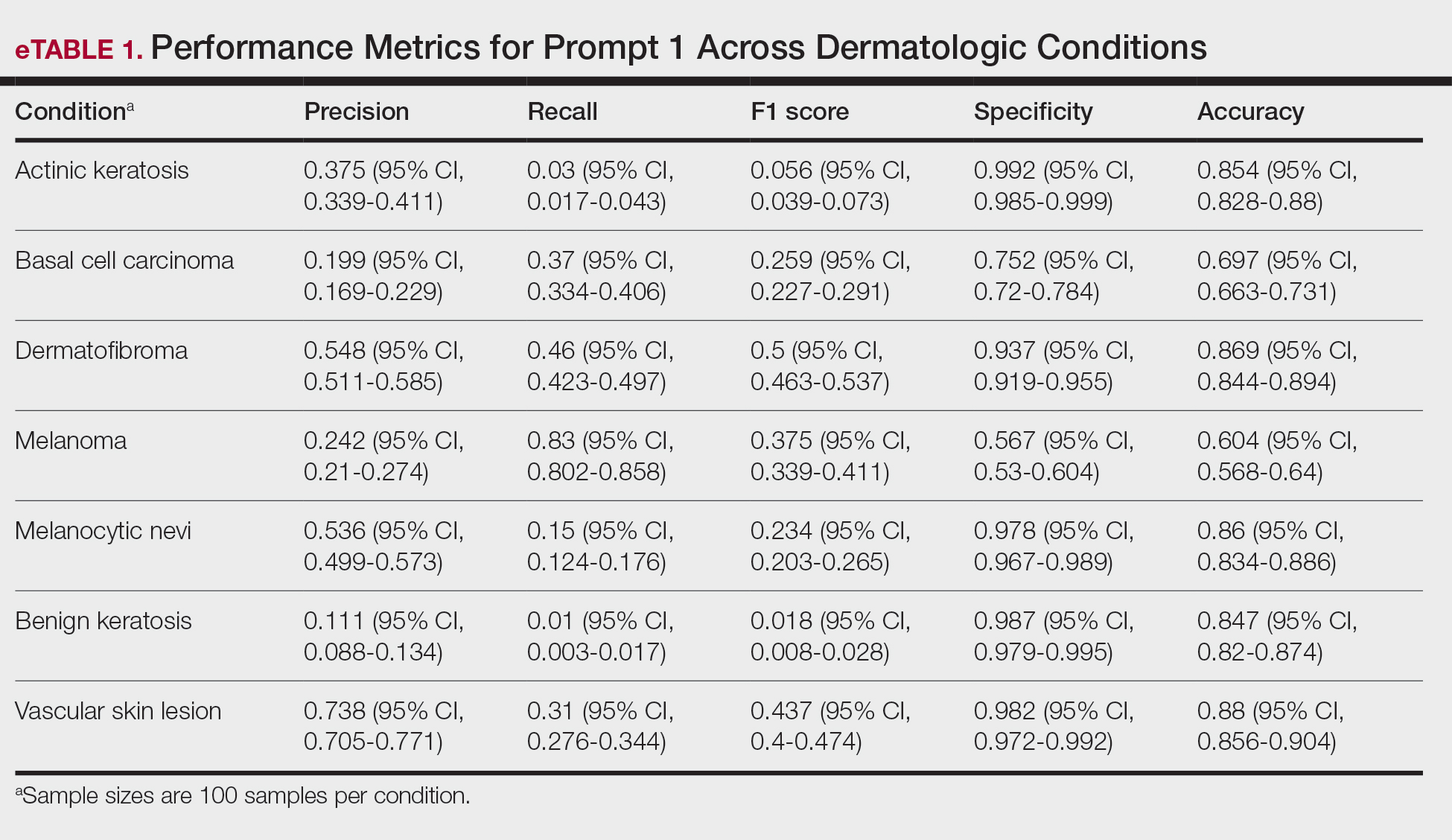This screenshot has width=1452, height=840.
Task: Click the Benign keratosis row label
Action: pyautogui.click(x=104, y=621)
